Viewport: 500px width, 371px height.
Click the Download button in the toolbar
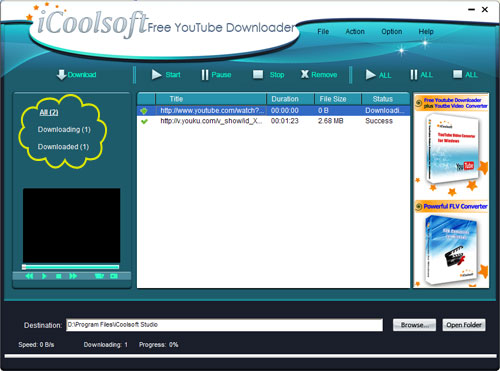tap(76, 75)
